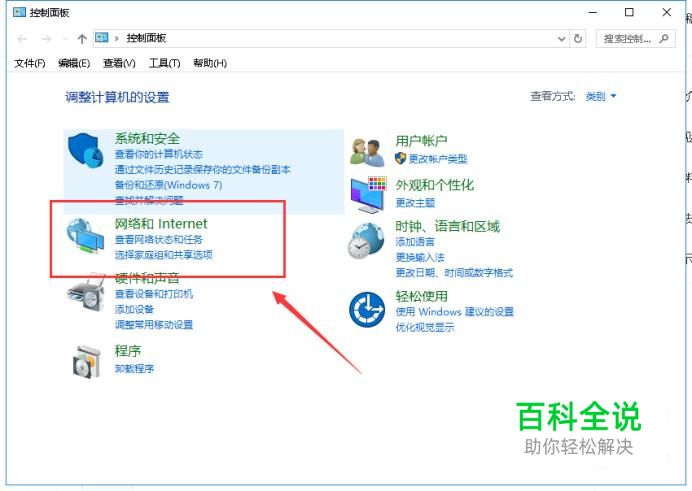Expand the address path chevron before 控制面板
The height and width of the screenshot is (491, 692).
[x=117, y=38]
